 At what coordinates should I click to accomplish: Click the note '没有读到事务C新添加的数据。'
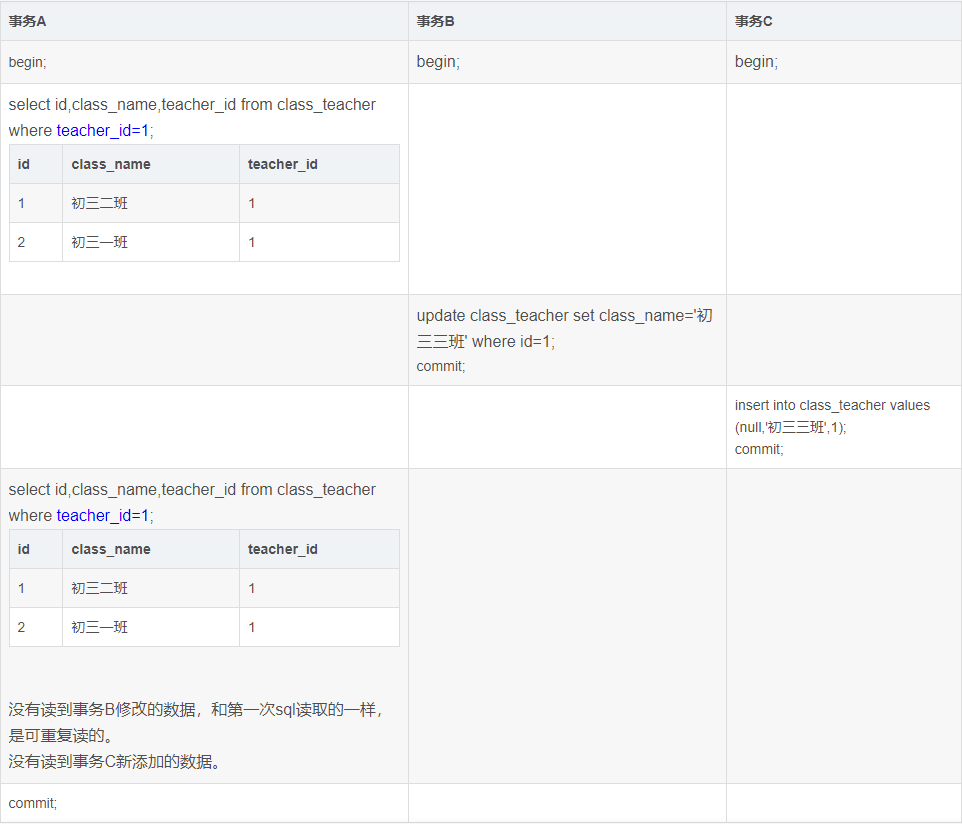[115, 761]
